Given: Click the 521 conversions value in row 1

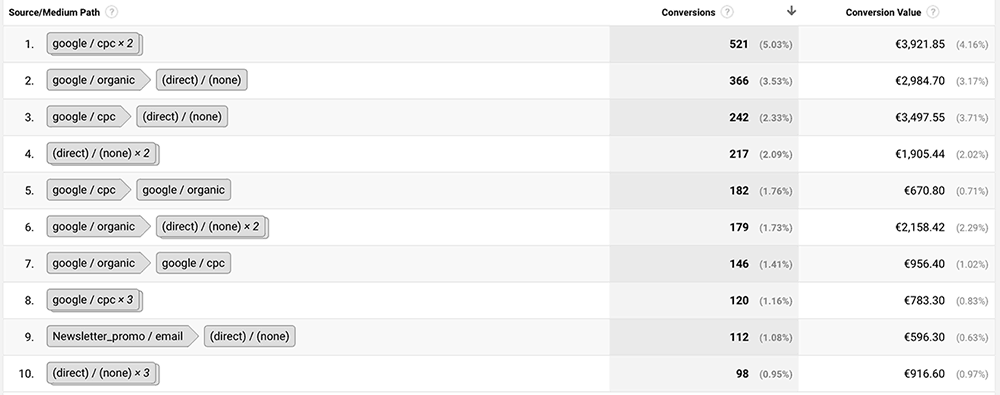Looking at the screenshot, I should click(x=739, y=44).
